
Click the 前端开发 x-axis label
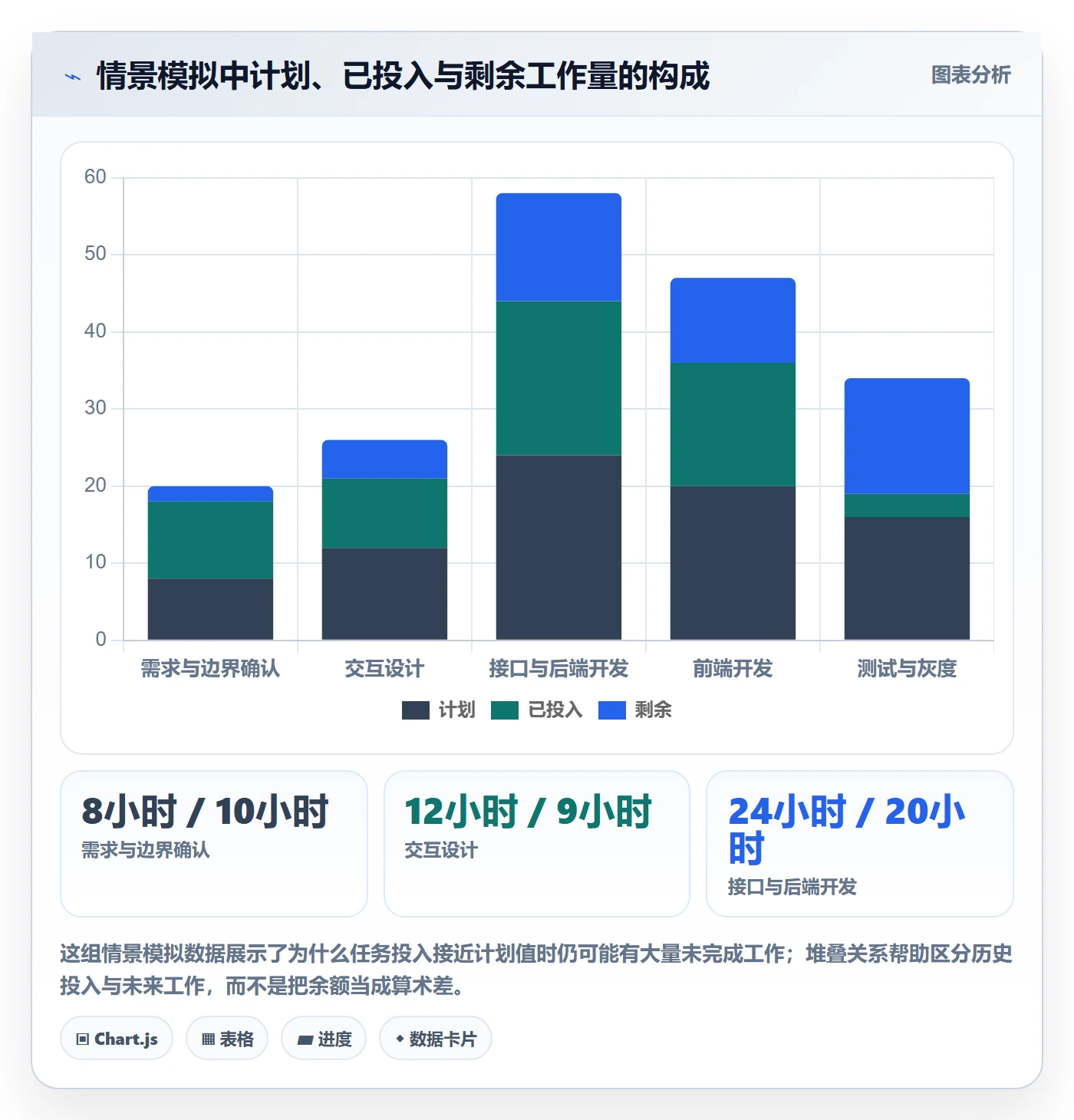pyautogui.click(x=733, y=669)
